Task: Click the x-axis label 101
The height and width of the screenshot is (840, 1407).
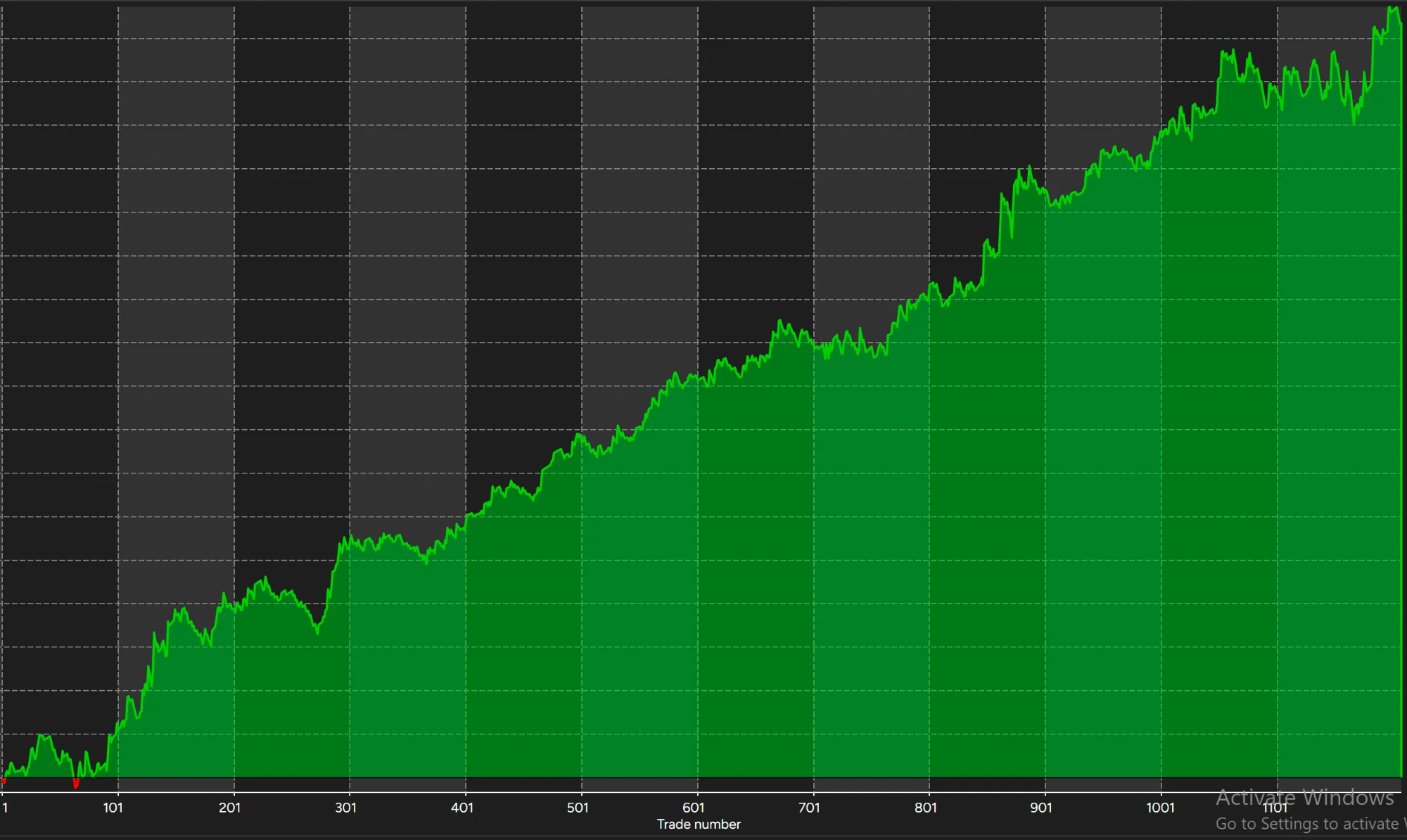Action: coord(113,808)
